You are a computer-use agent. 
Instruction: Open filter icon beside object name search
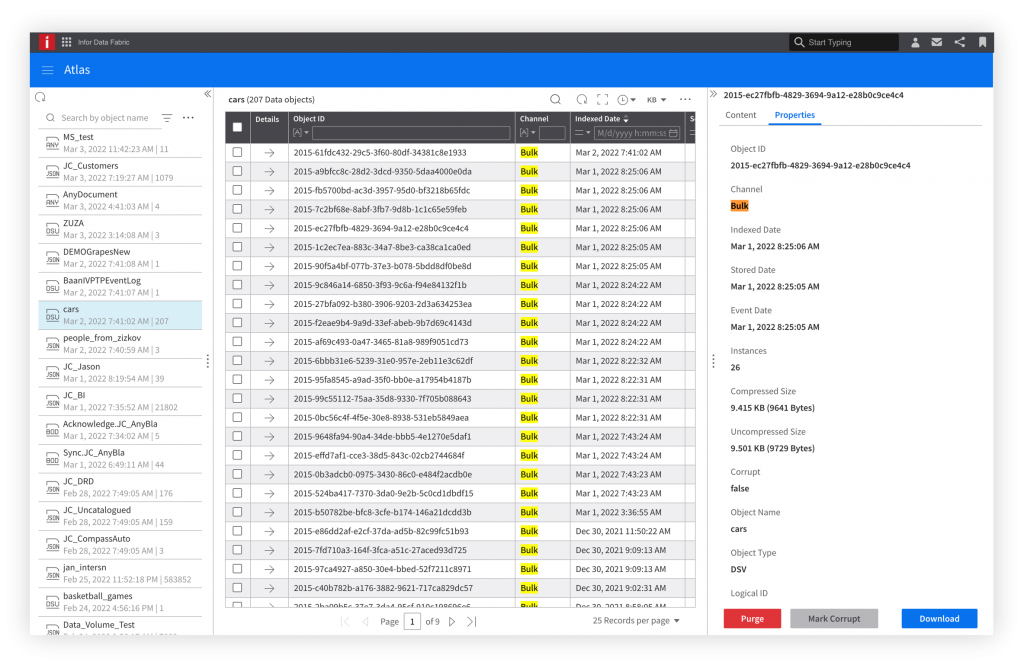click(167, 118)
